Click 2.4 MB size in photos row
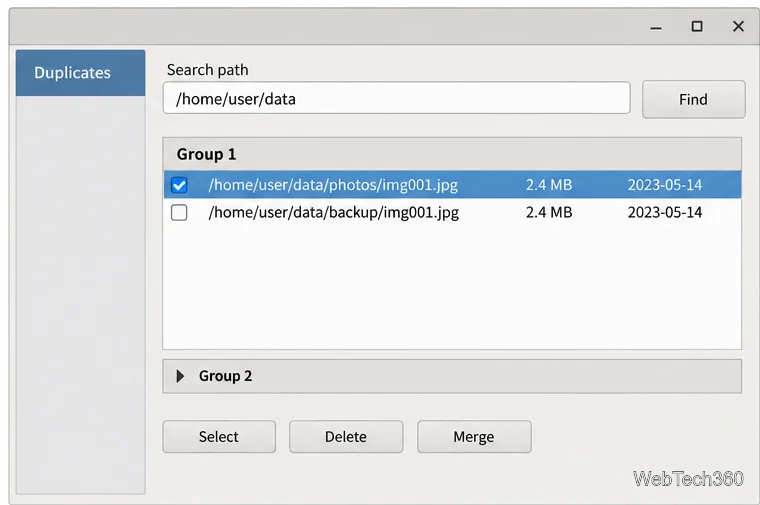The width and height of the screenshot is (760, 505). point(549,185)
